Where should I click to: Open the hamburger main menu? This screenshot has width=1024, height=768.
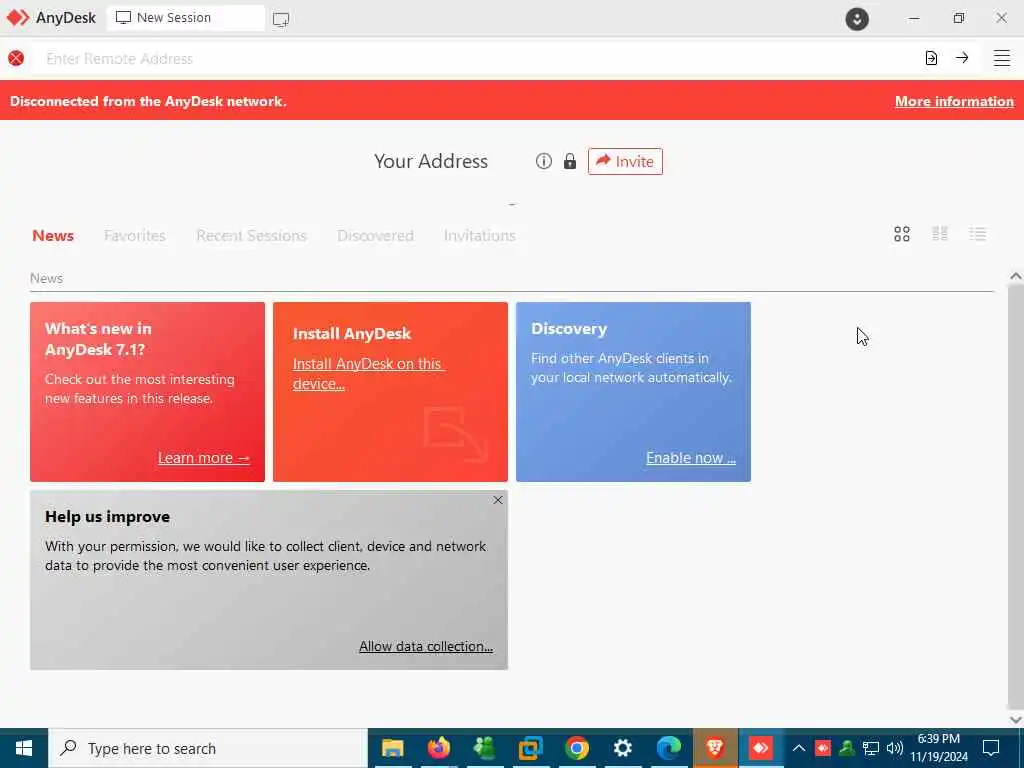click(1002, 58)
